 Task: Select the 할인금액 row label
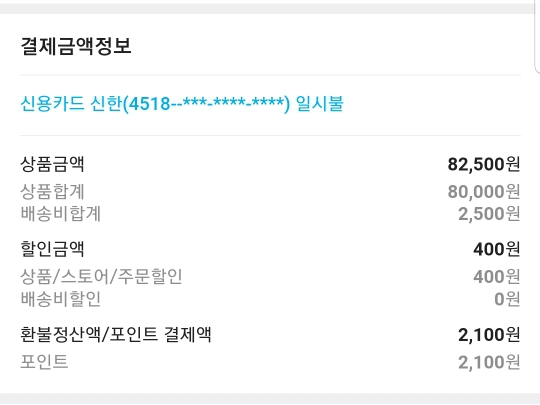(x=52, y=249)
